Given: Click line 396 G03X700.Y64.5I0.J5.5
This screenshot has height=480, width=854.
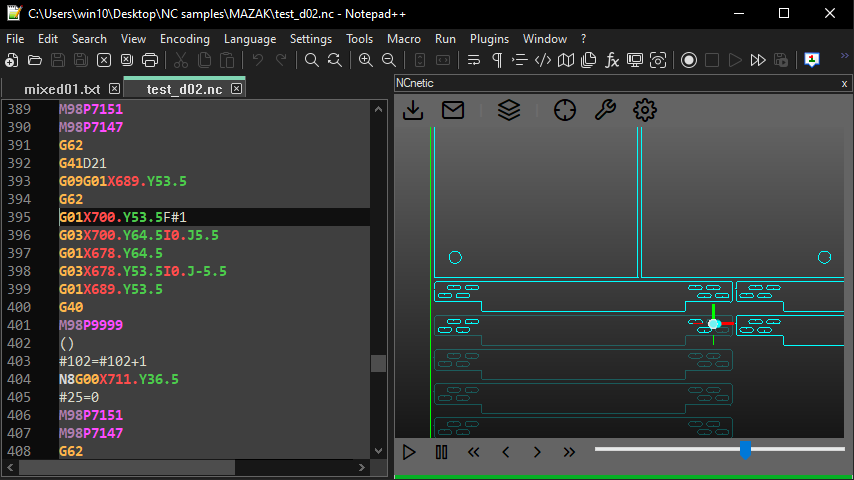Looking at the screenshot, I should [139, 235].
